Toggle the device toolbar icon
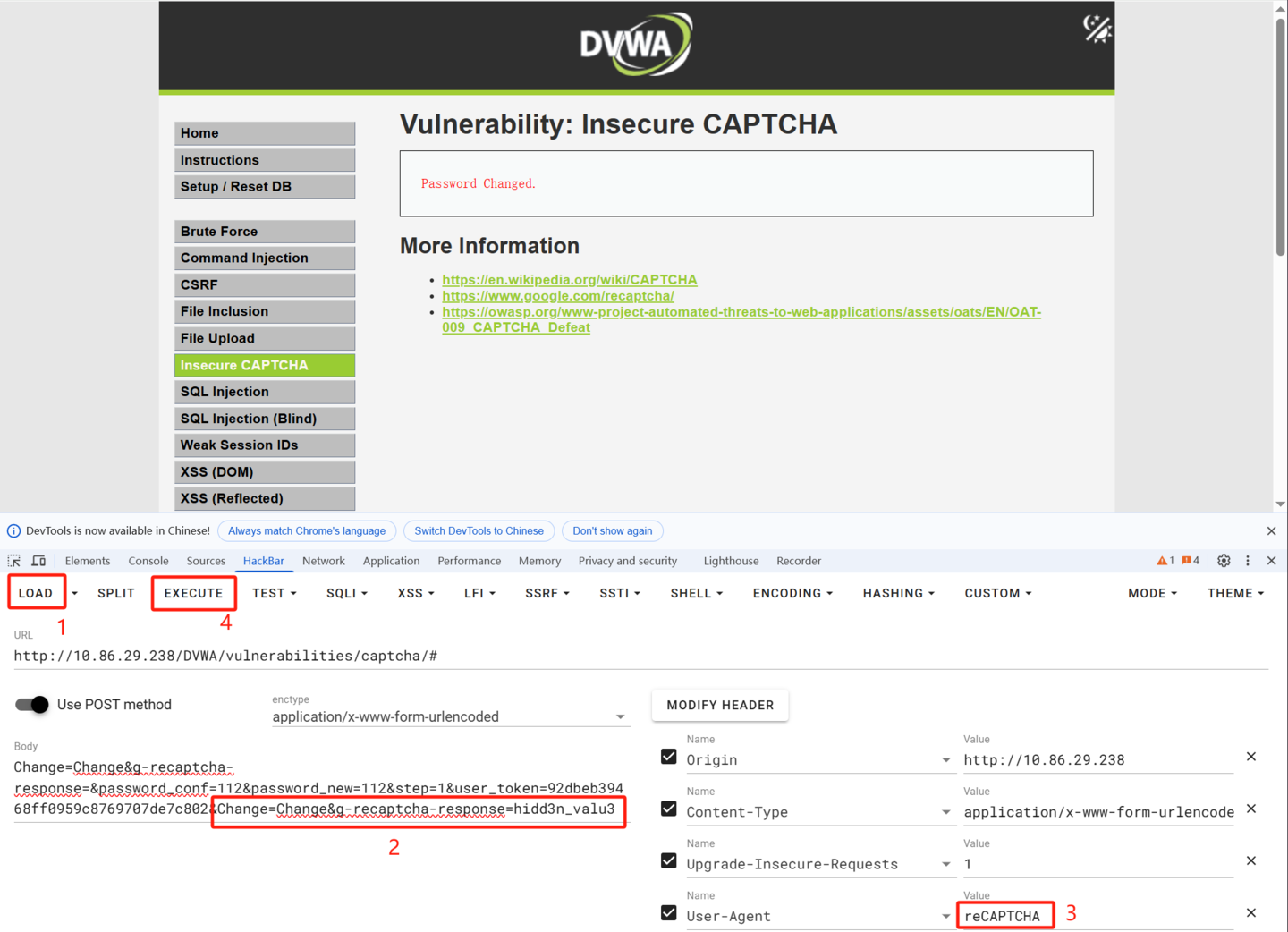The image size is (1288, 932). (x=38, y=561)
